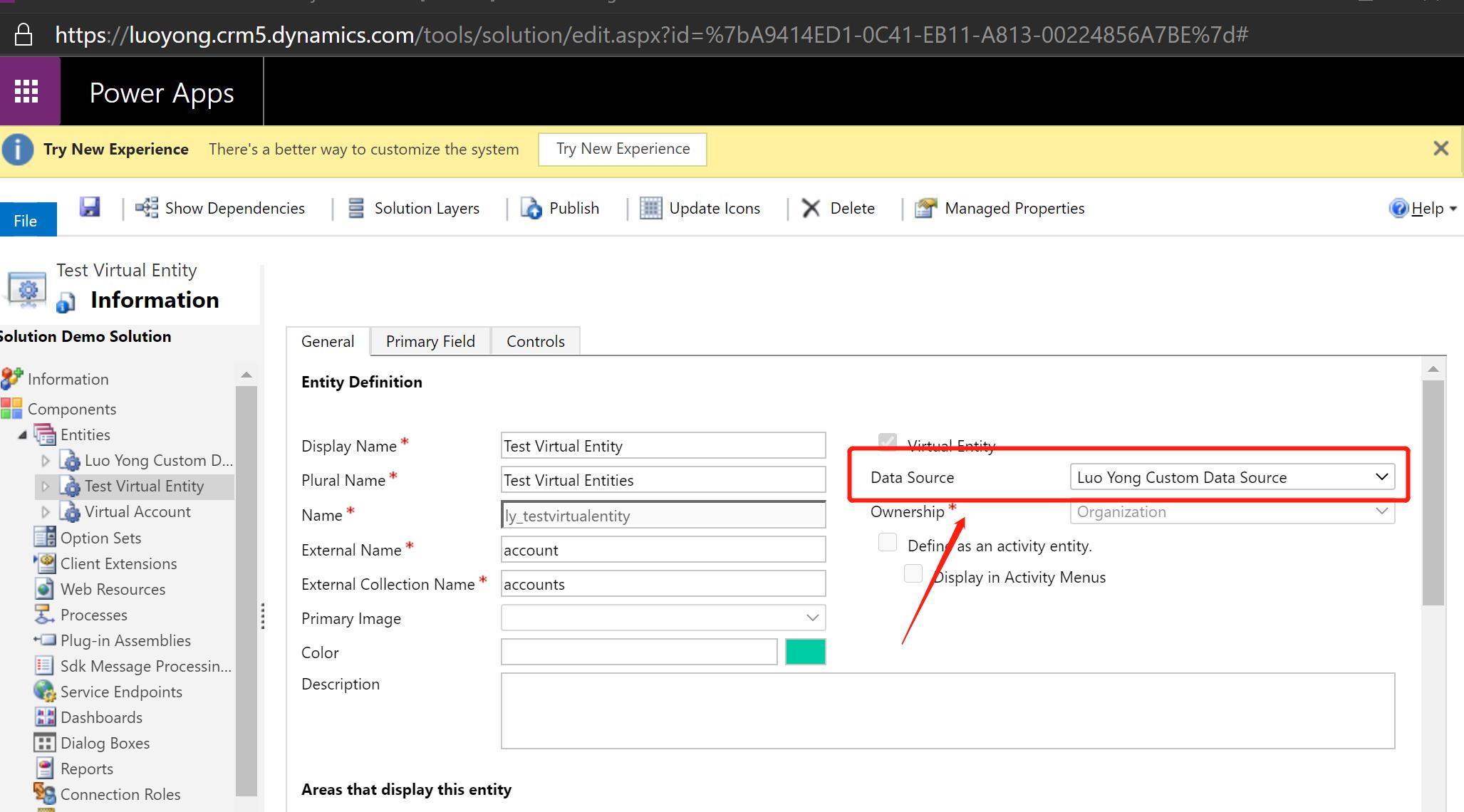Switch to the Primary Field tab
Screen dimensions: 1464x812
430,341
